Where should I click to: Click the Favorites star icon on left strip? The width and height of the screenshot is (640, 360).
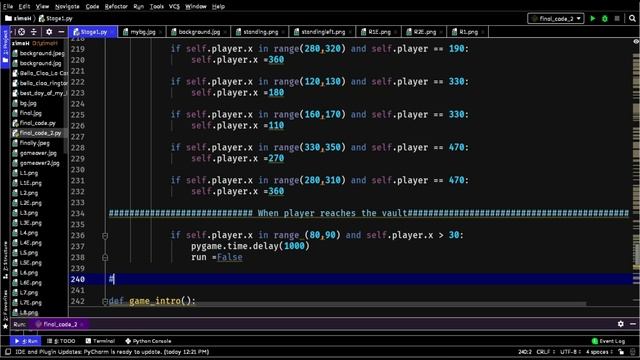[x=5, y=326]
